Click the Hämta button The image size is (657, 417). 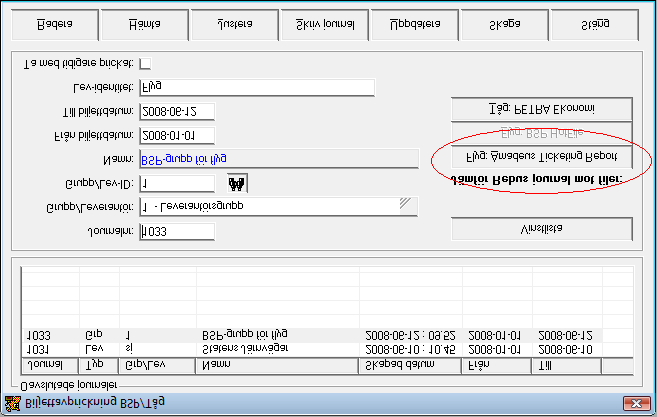(x=145, y=25)
